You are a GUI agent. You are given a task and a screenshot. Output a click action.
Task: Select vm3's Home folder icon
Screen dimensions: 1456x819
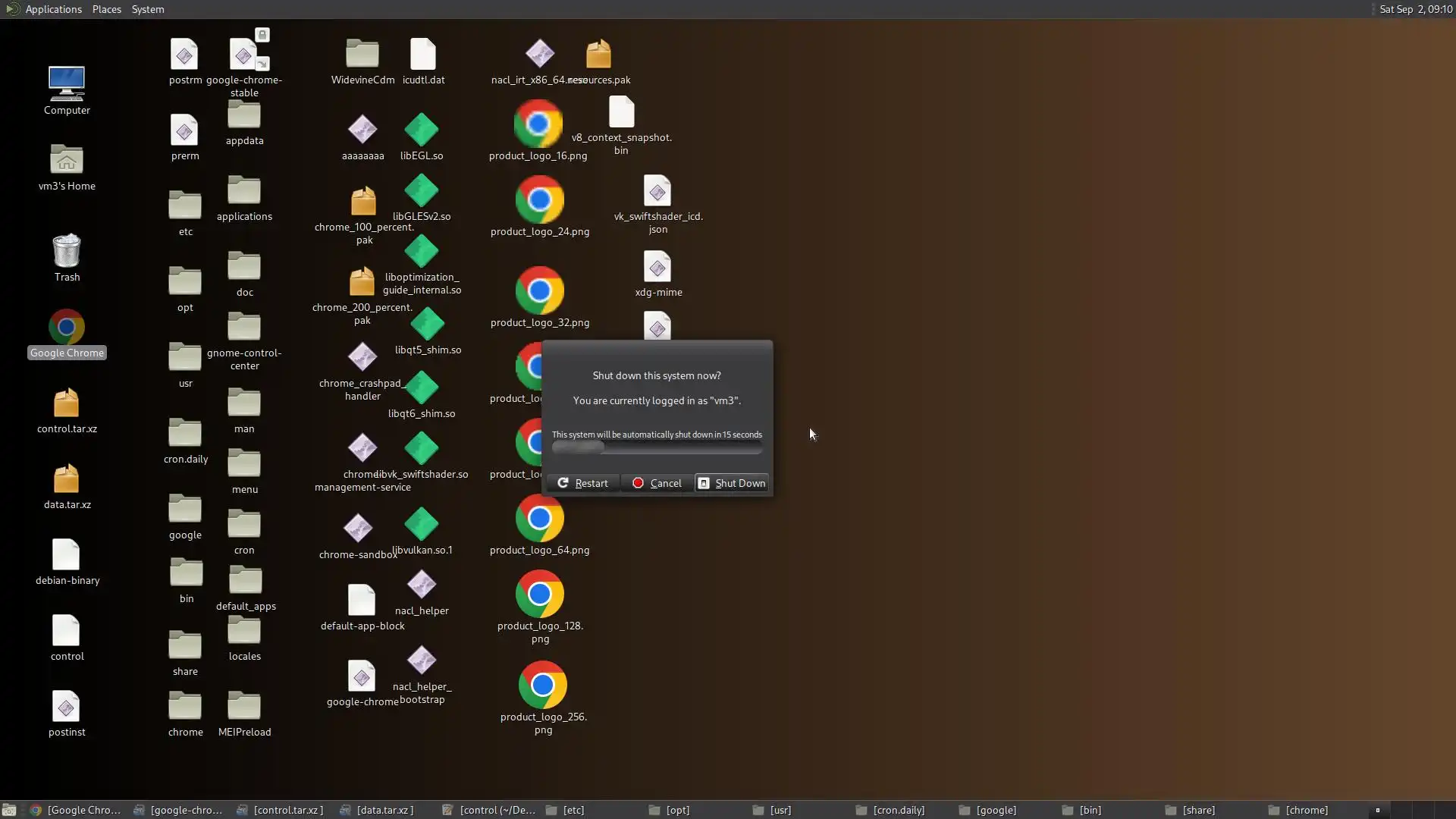(67, 160)
